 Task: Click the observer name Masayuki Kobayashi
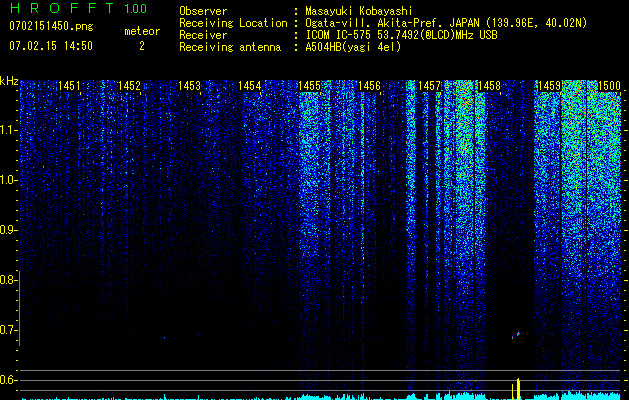(x=359, y=11)
